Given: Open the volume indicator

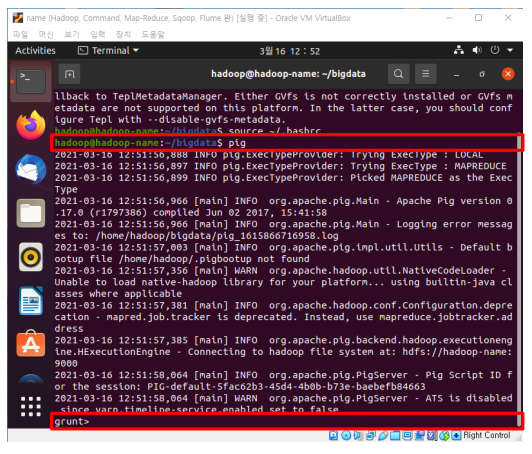Looking at the screenshot, I should [x=477, y=50].
